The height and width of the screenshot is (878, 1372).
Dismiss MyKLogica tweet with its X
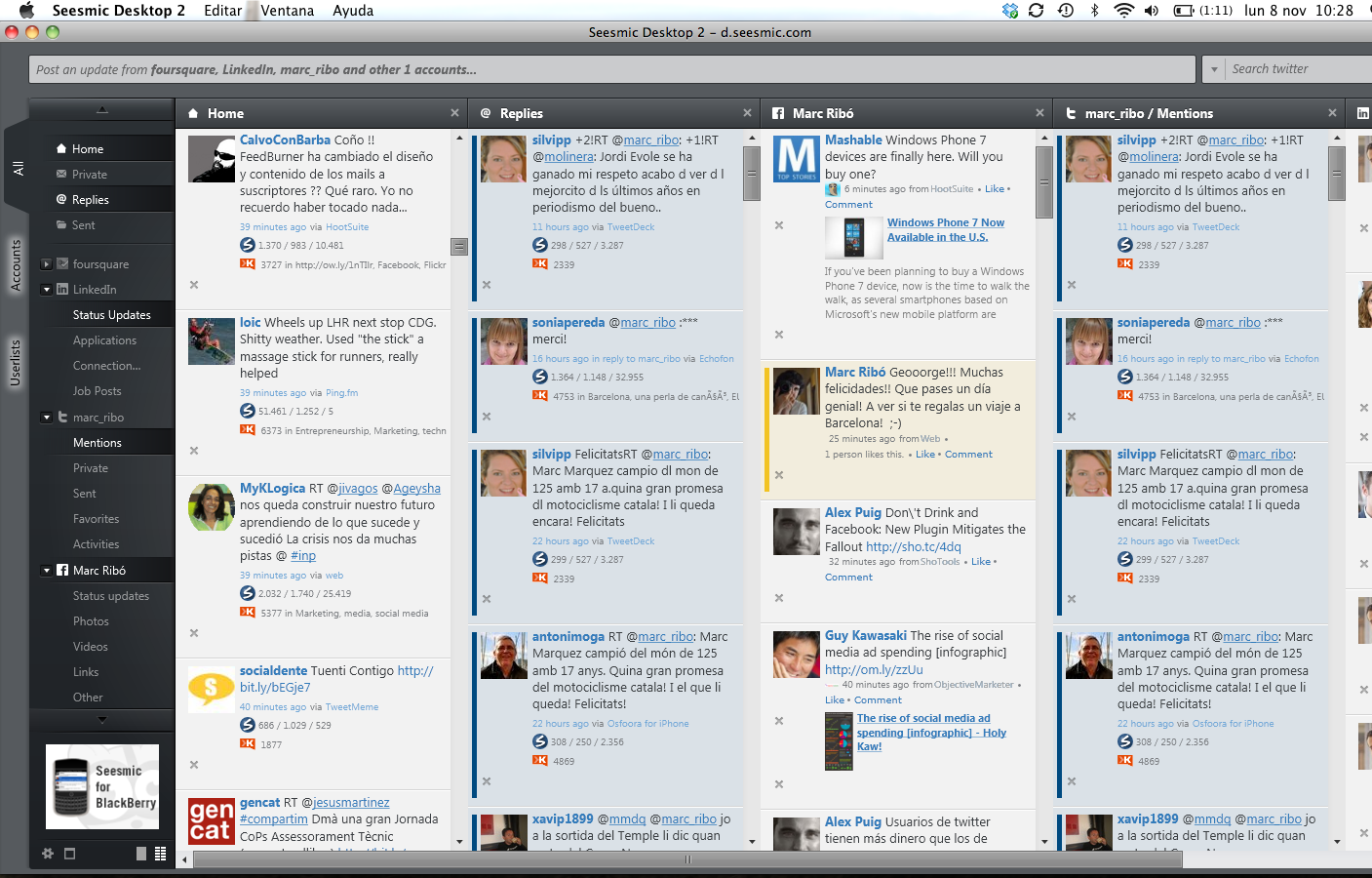[x=194, y=633]
